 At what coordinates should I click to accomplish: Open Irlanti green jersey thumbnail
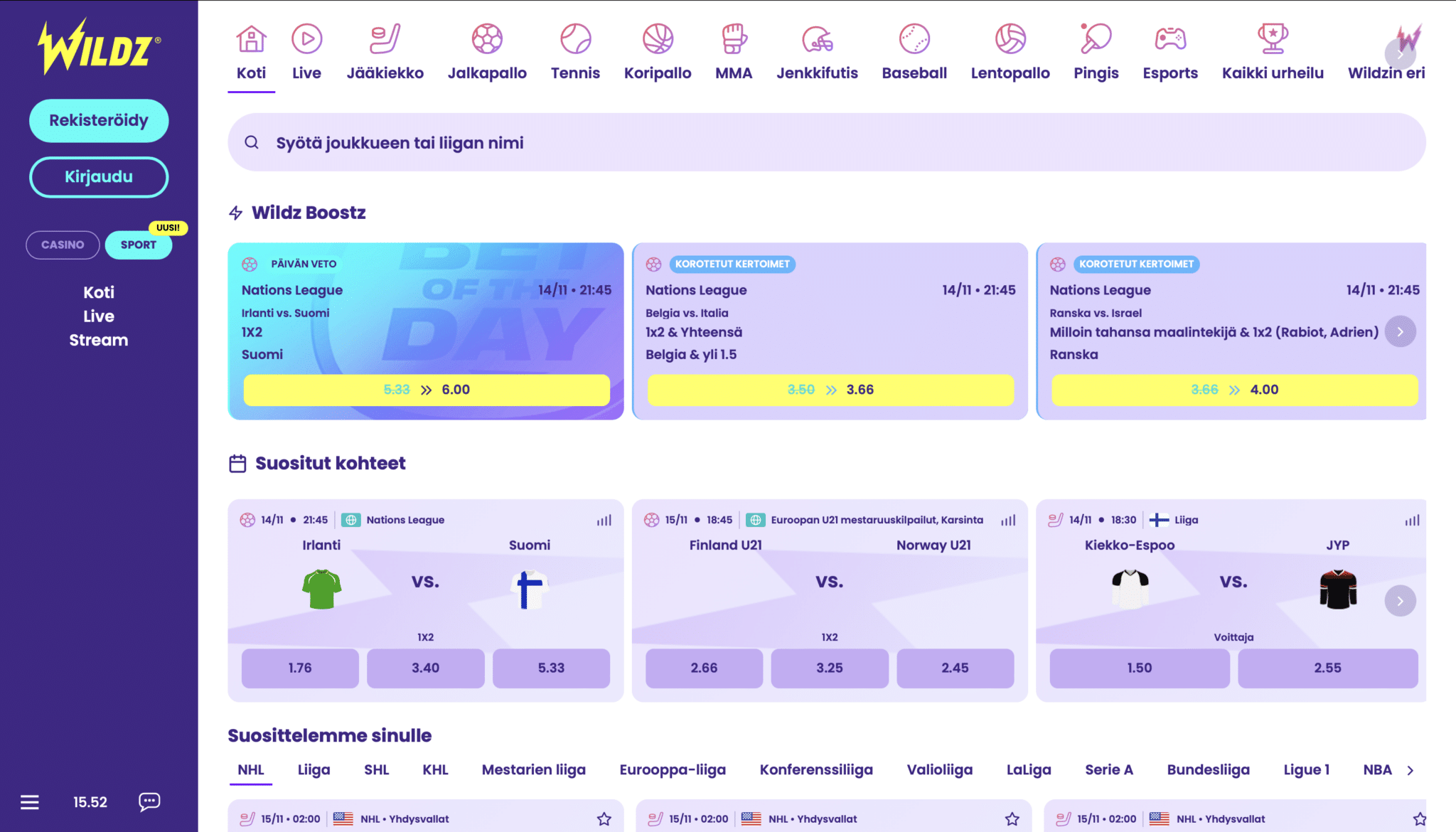pos(321,589)
